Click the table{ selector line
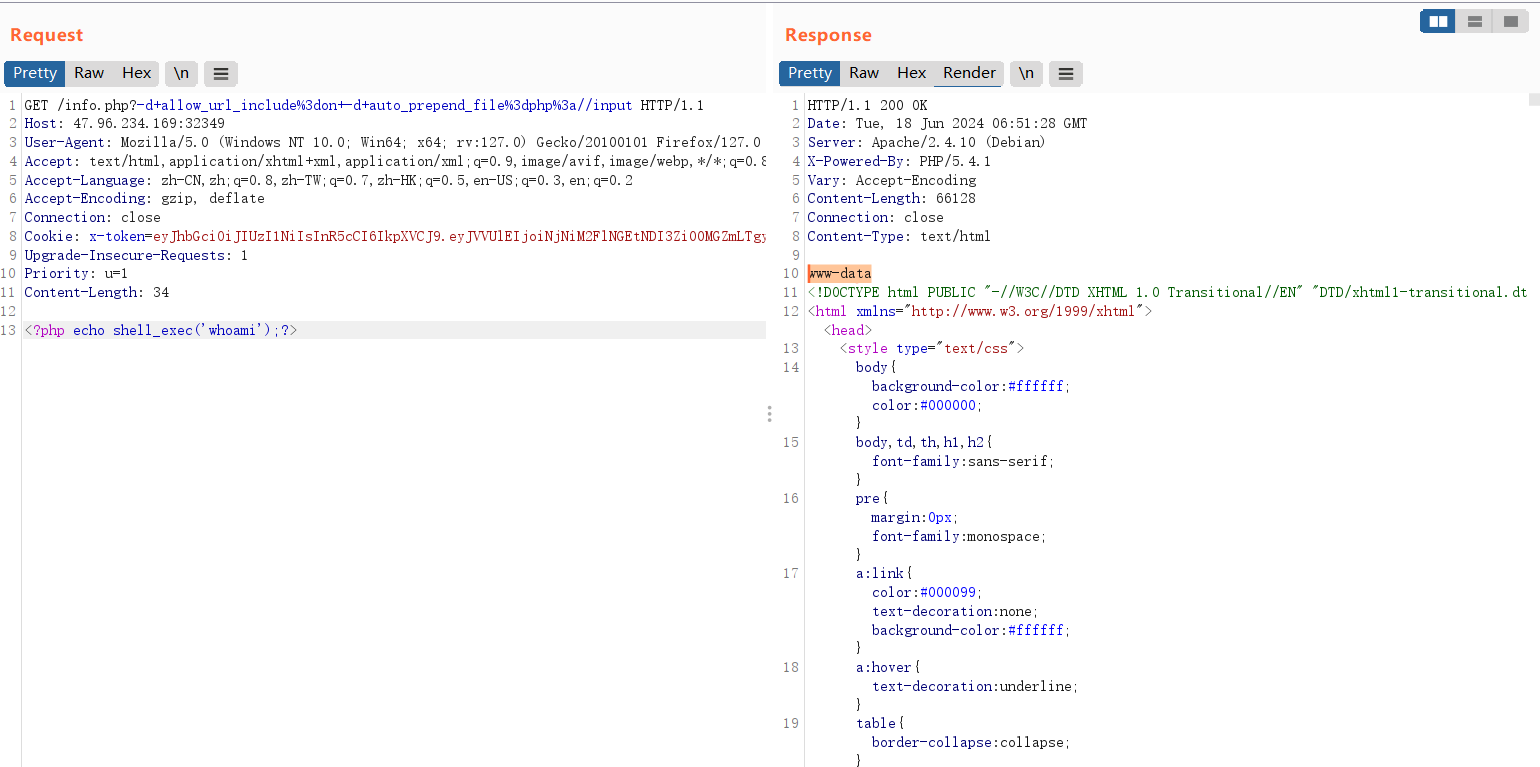 click(879, 724)
